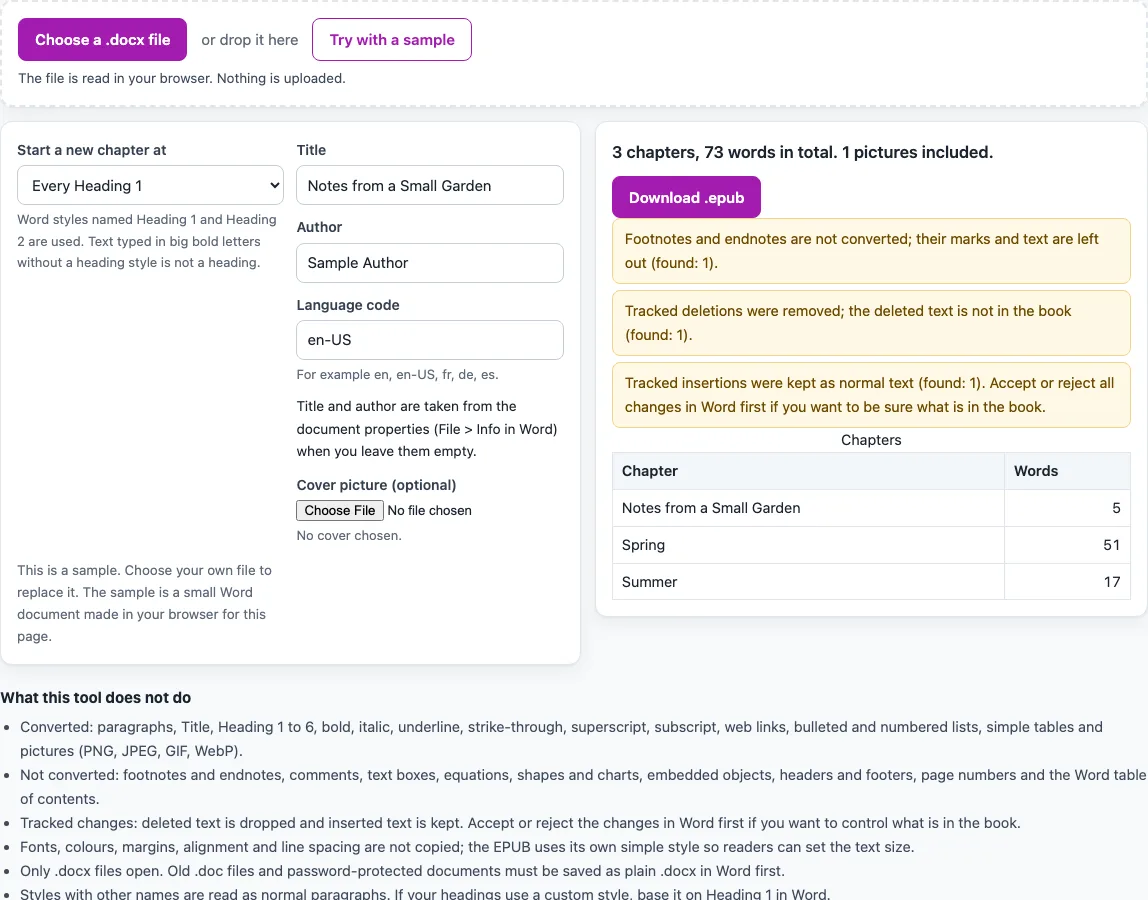Click the footnotes and endnotes warning notice
This screenshot has height=900, width=1148.
[871, 250]
